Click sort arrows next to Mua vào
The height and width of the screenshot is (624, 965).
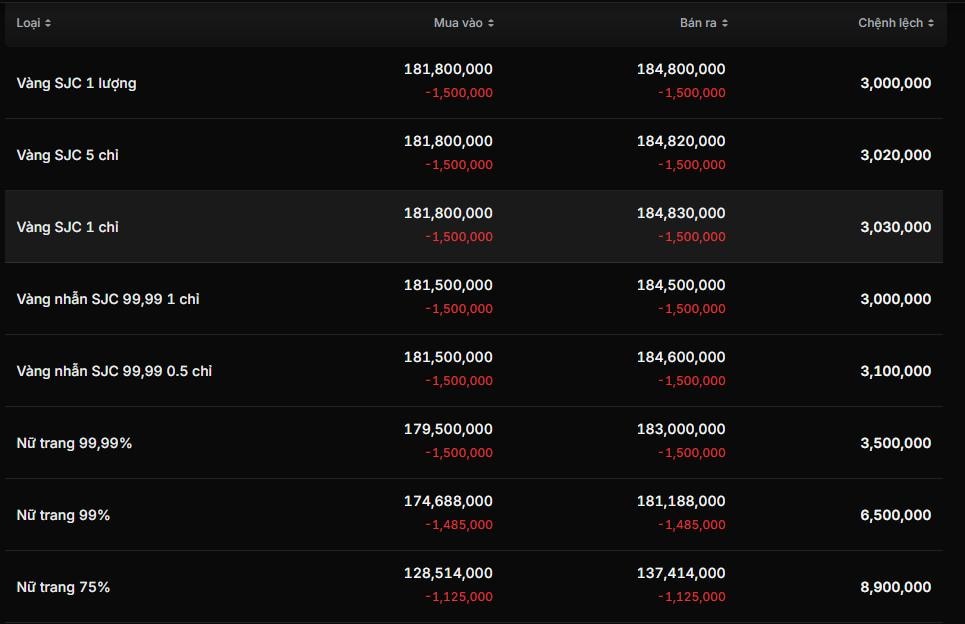[491, 23]
